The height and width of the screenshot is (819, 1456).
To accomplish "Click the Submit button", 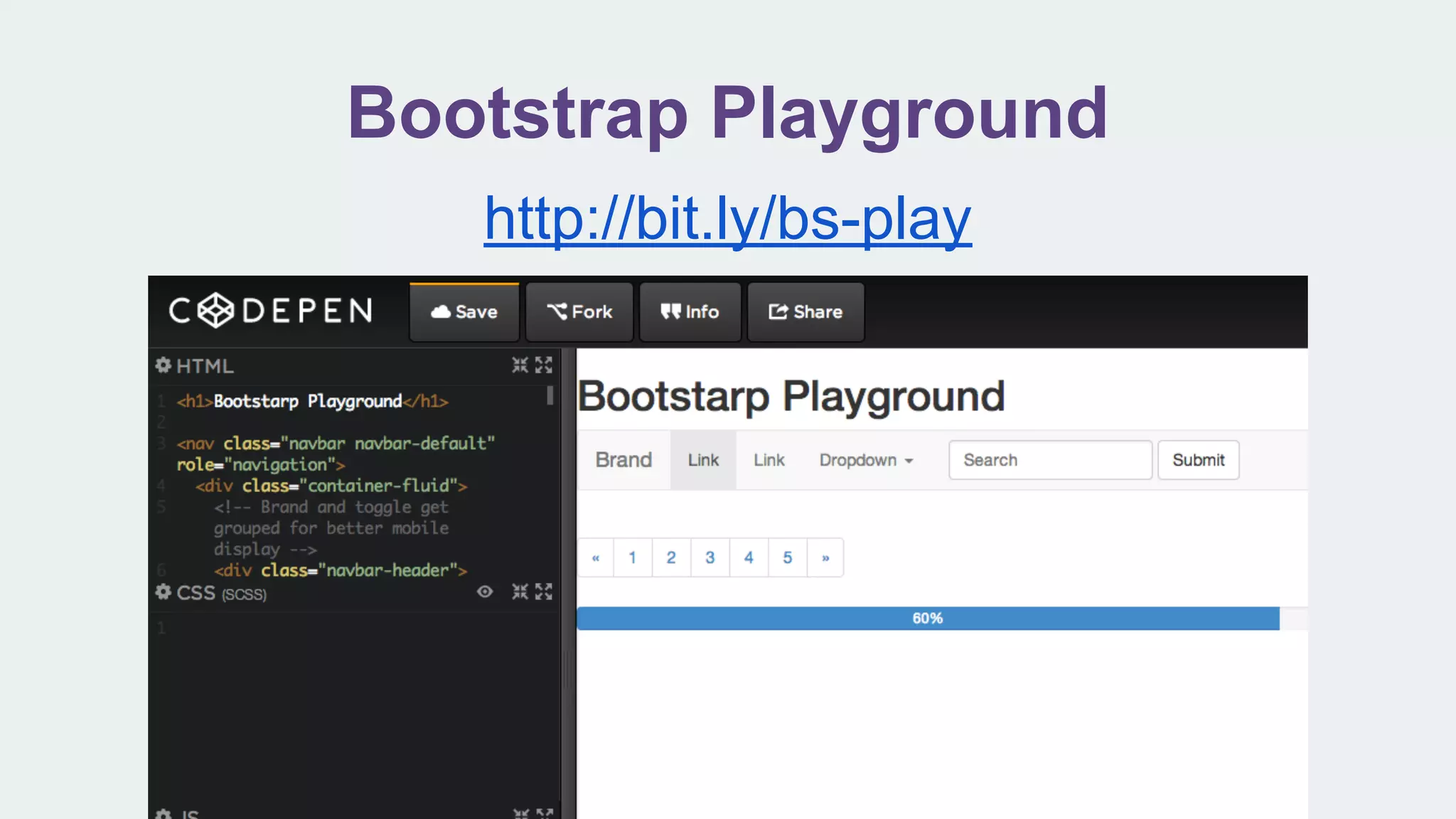I will (x=1199, y=460).
